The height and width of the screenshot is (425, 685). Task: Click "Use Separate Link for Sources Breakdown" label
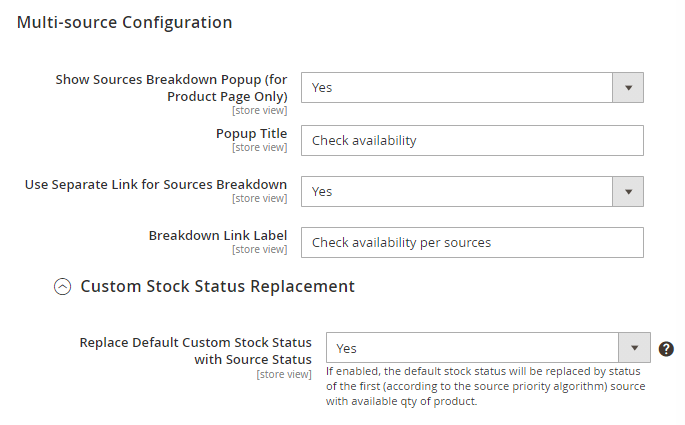pyautogui.click(x=156, y=184)
